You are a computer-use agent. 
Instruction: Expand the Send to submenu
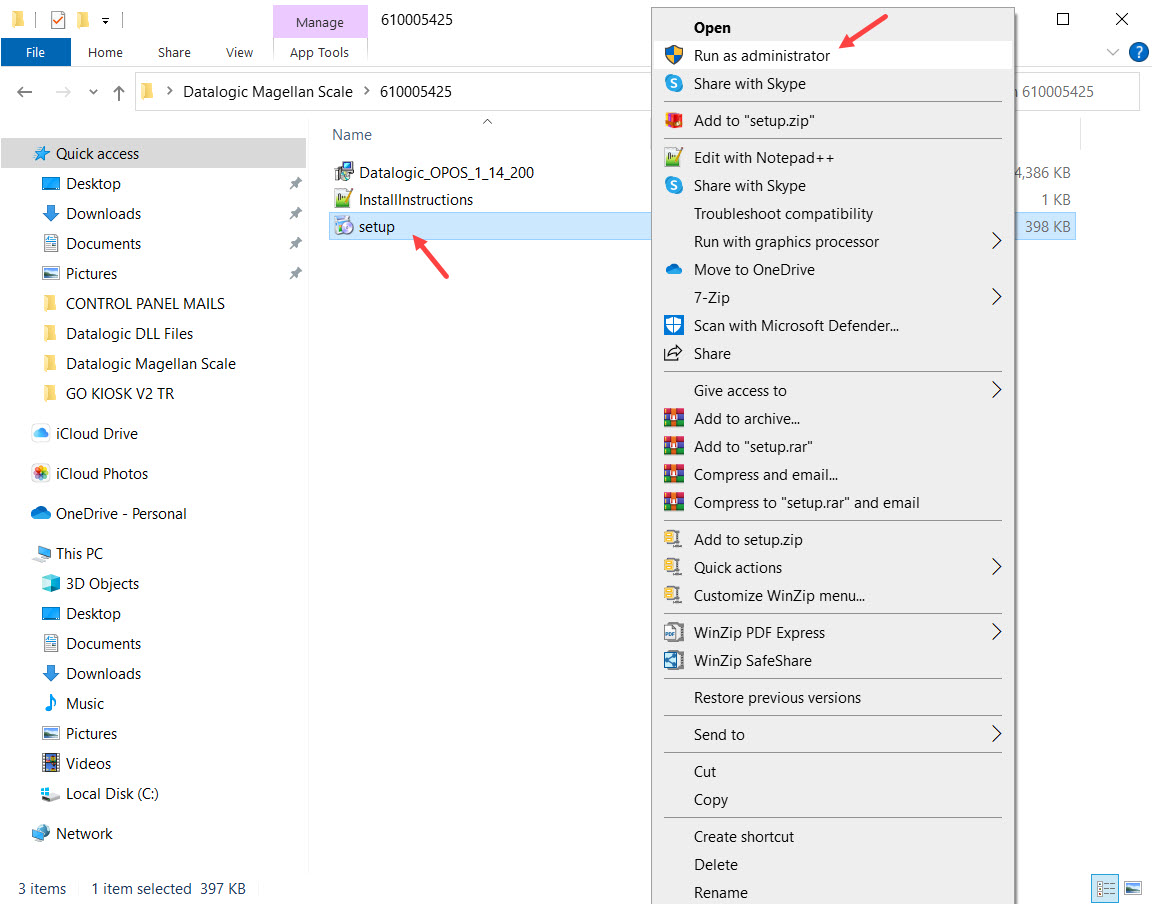click(996, 734)
